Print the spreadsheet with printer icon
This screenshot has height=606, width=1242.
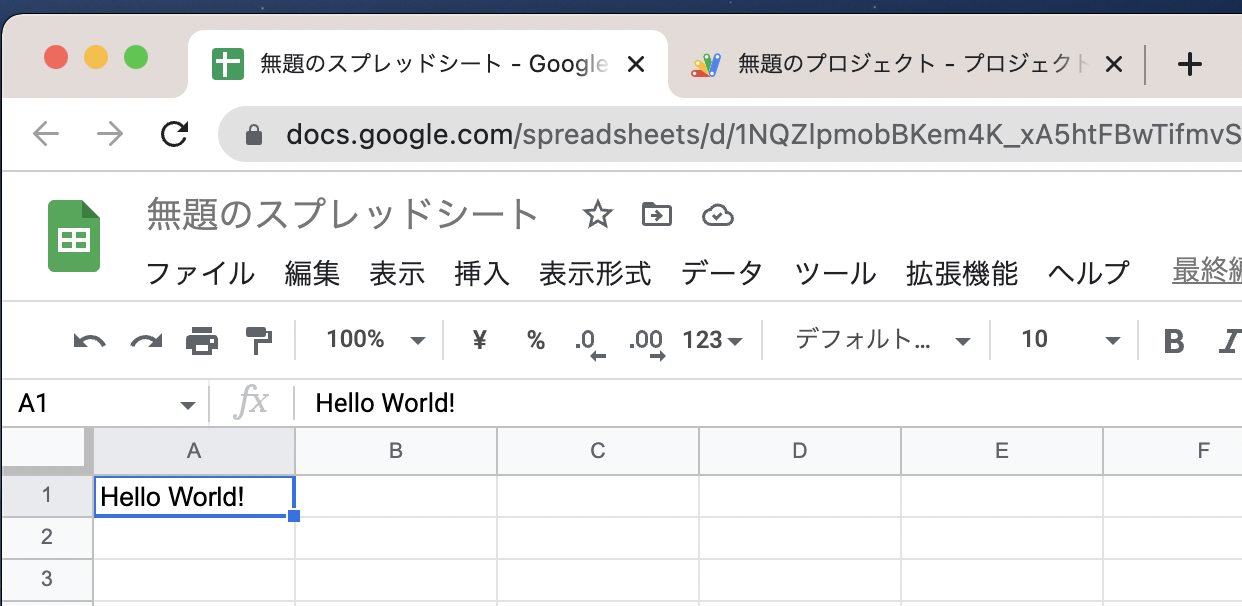click(x=202, y=341)
